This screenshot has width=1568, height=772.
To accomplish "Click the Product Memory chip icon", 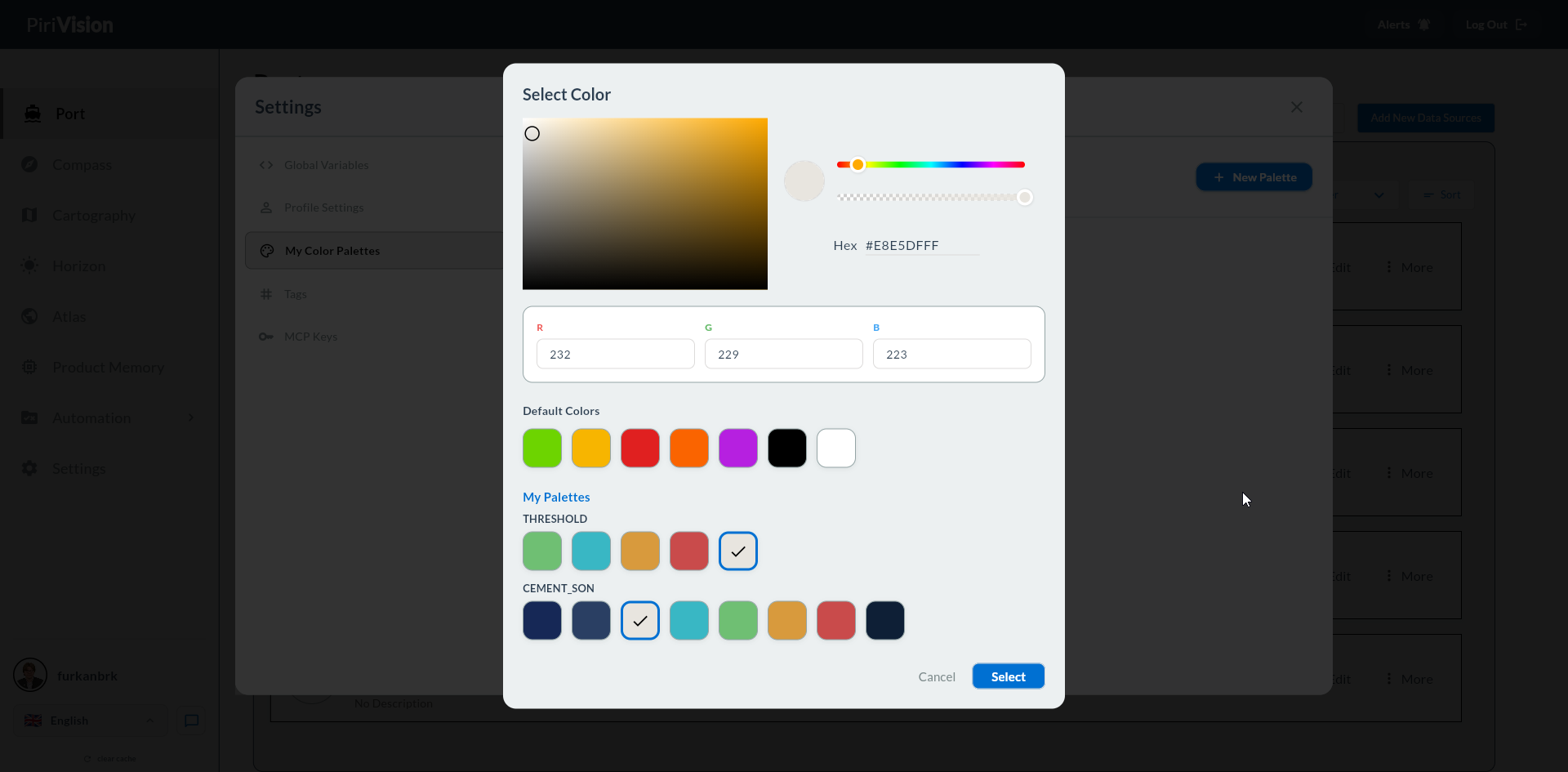I will [x=29, y=367].
